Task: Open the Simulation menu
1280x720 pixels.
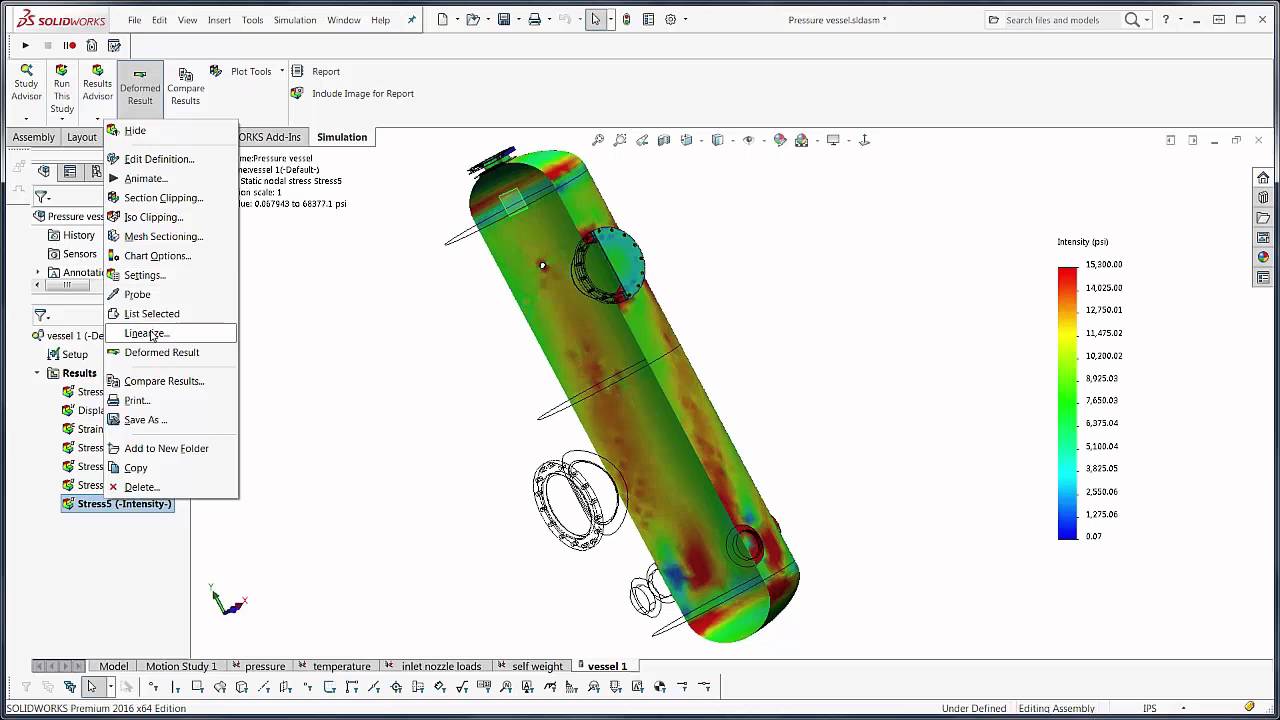Action: tap(295, 20)
